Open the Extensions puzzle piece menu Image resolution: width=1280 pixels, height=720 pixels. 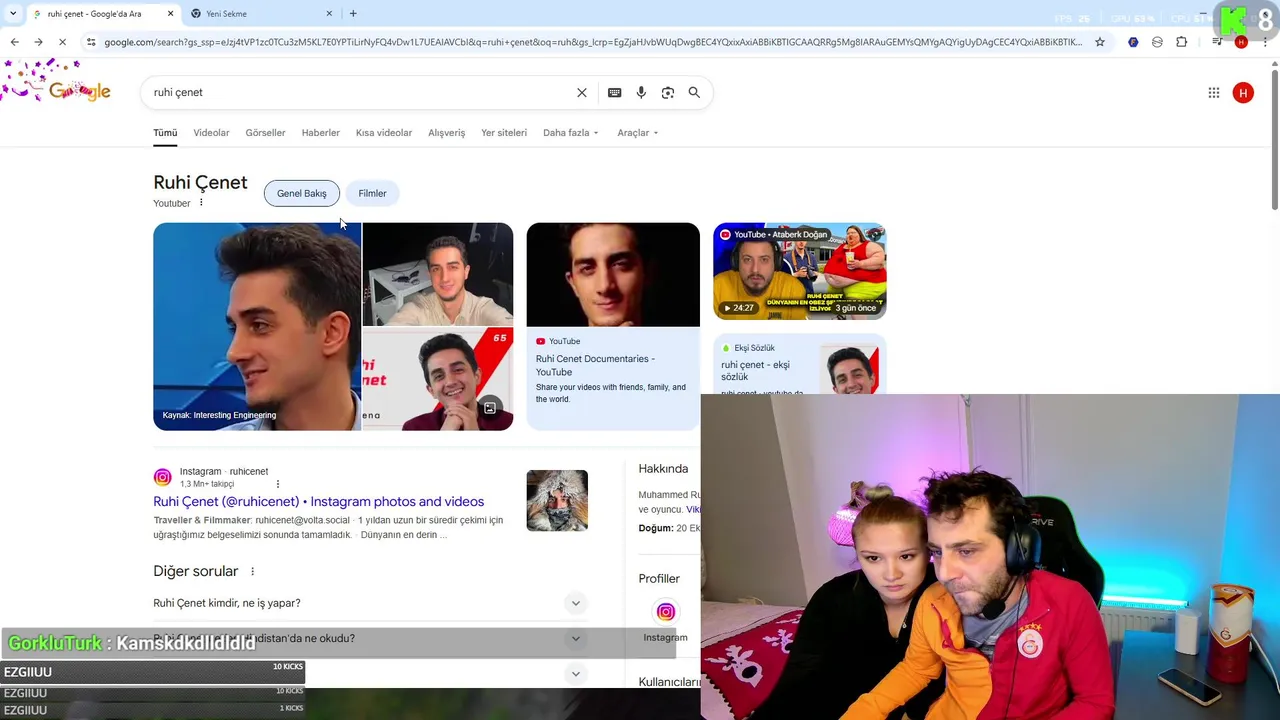1182,42
